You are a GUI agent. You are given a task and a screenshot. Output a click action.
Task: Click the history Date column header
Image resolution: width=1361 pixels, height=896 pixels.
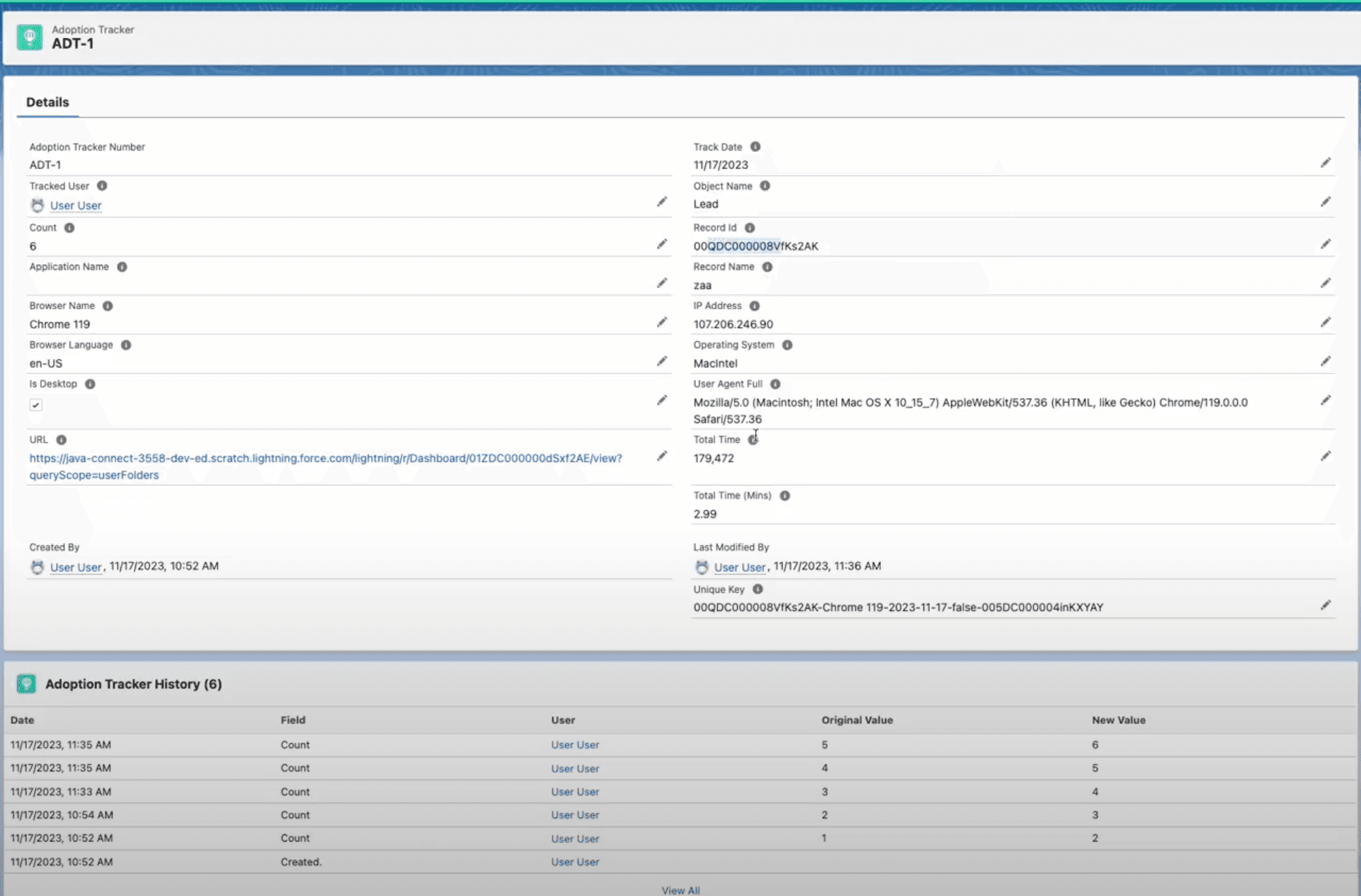[22, 720]
